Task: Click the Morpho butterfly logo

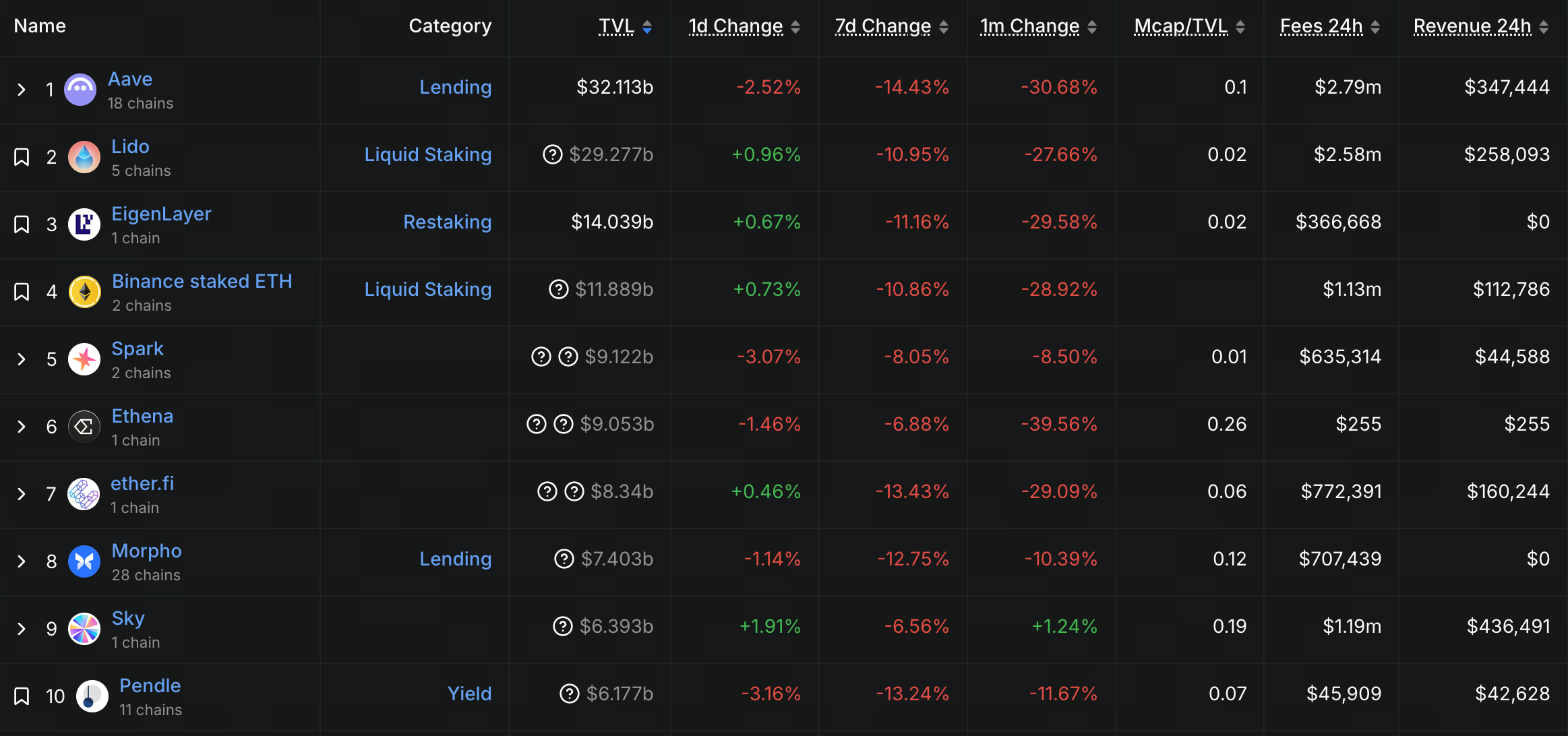Action: coord(84,561)
